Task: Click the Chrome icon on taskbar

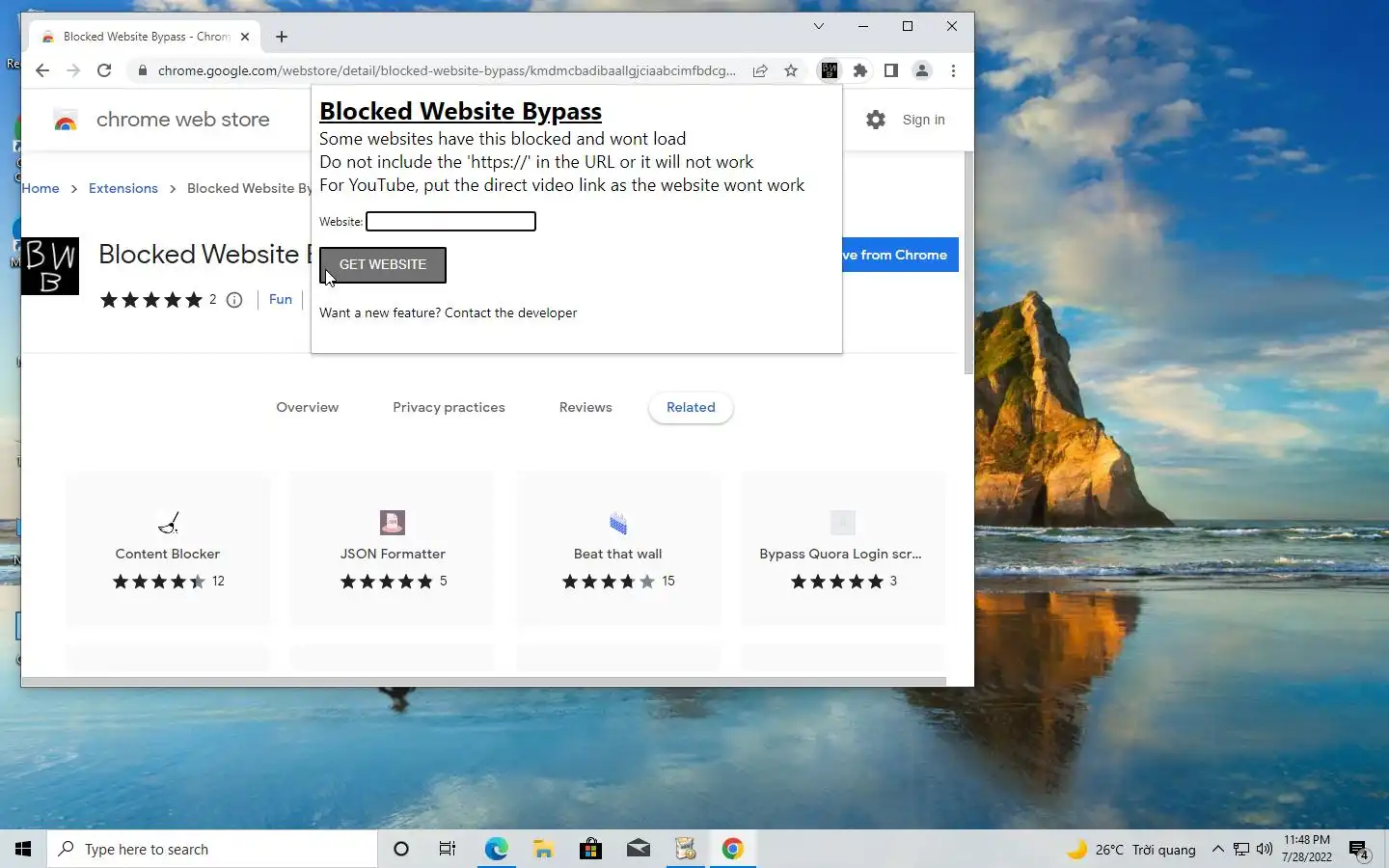Action: [732, 849]
